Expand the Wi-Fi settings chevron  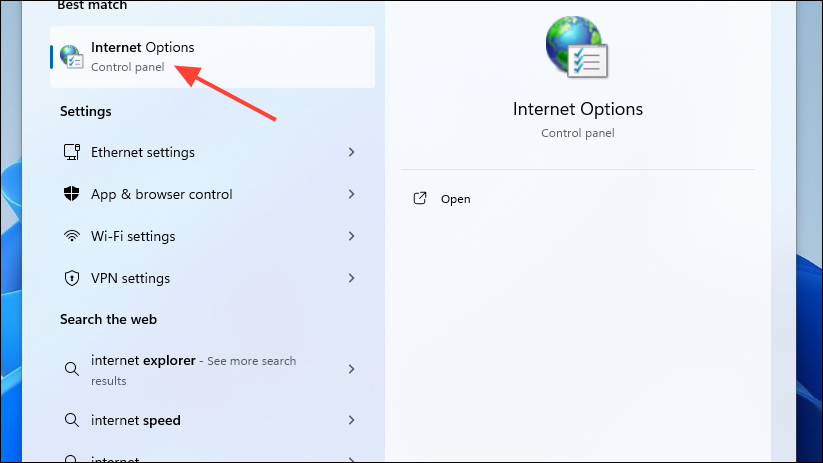point(351,236)
